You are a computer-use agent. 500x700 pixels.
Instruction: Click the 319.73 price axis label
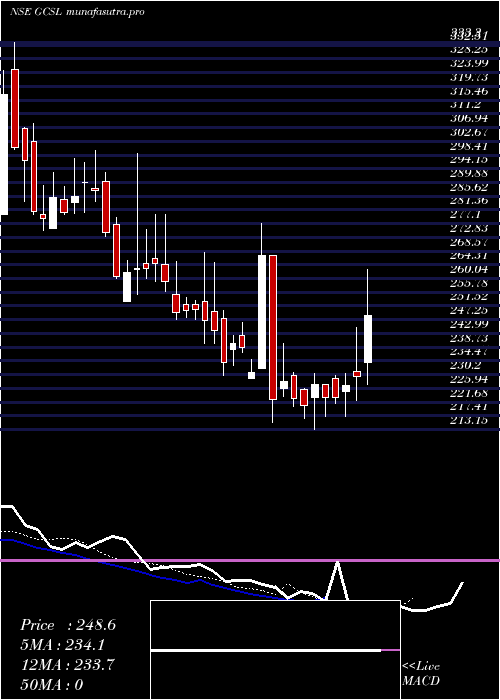pyautogui.click(x=469, y=76)
